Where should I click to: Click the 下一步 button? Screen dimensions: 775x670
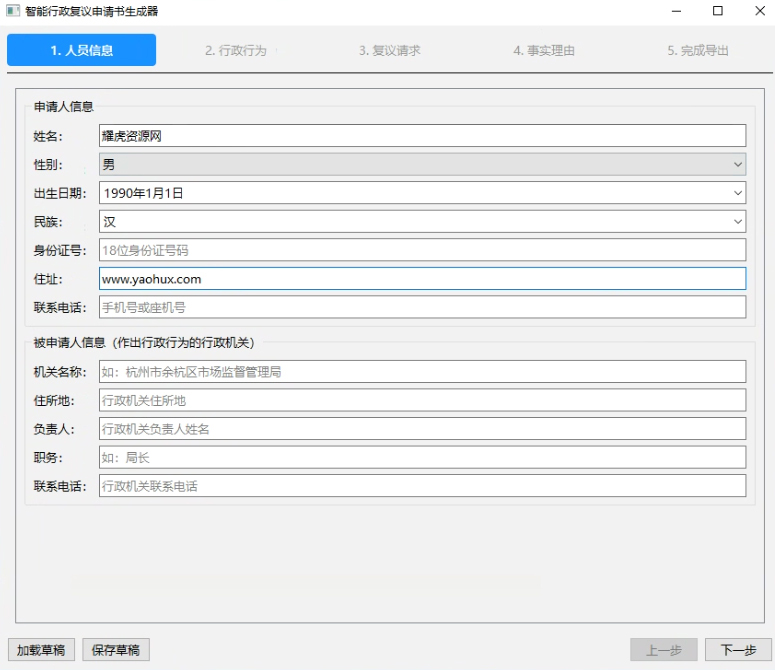[738, 650]
